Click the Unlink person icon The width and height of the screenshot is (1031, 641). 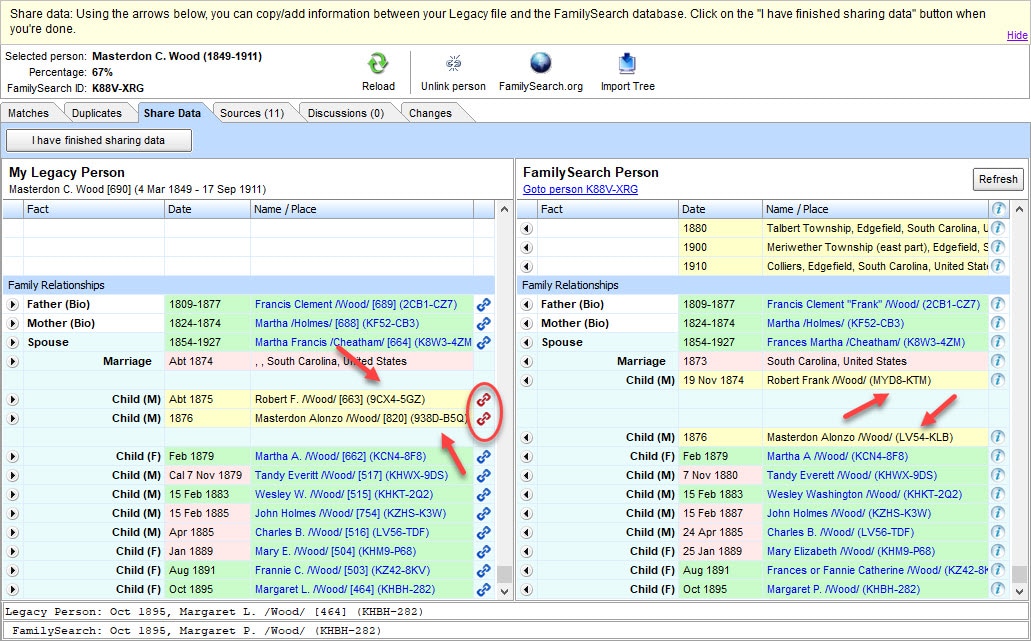pos(453,63)
